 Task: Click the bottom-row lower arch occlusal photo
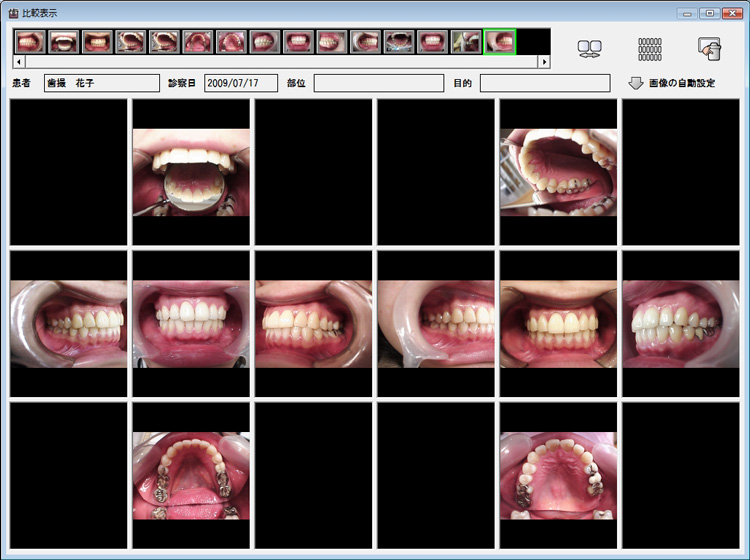tap(191, 475)
